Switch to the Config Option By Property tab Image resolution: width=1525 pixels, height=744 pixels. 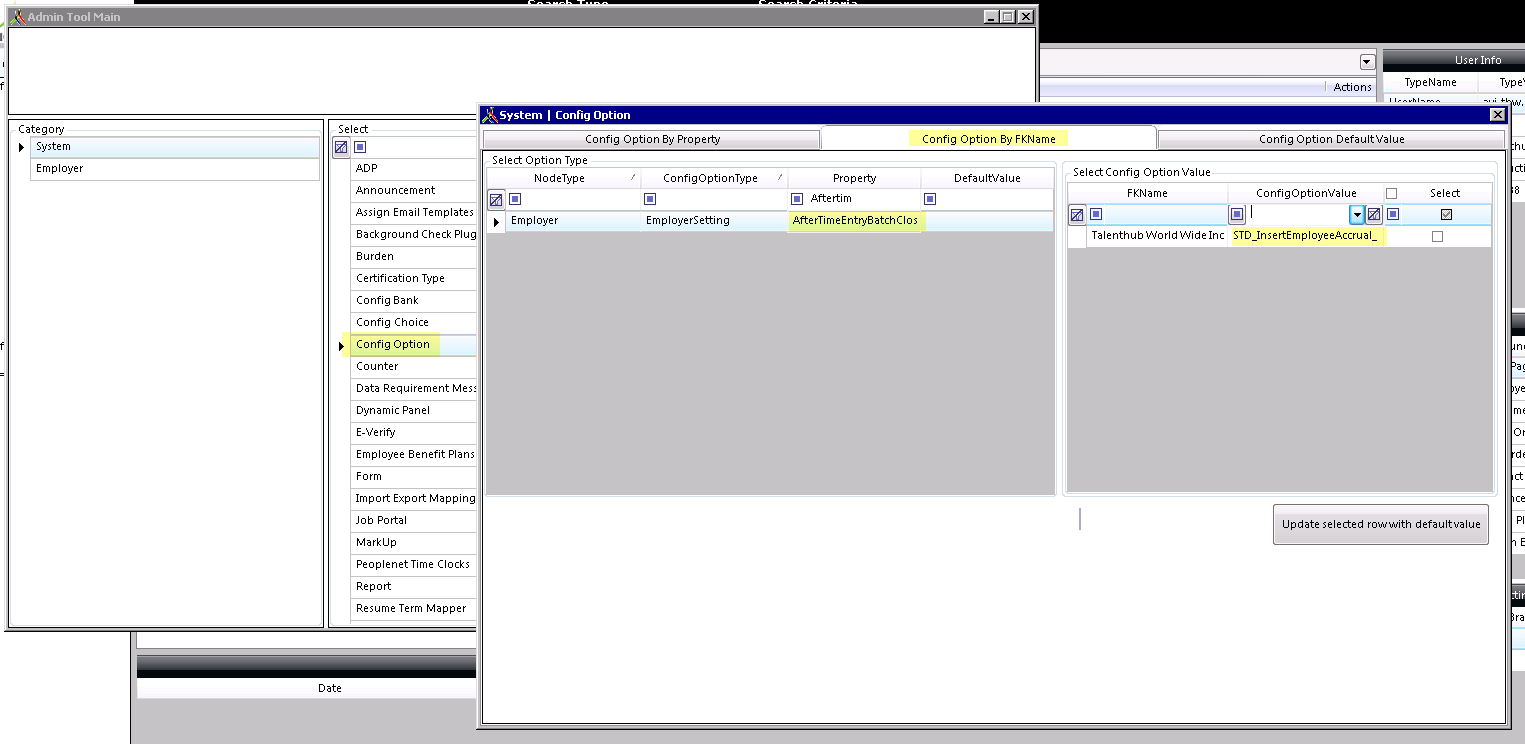coord(650,138)
